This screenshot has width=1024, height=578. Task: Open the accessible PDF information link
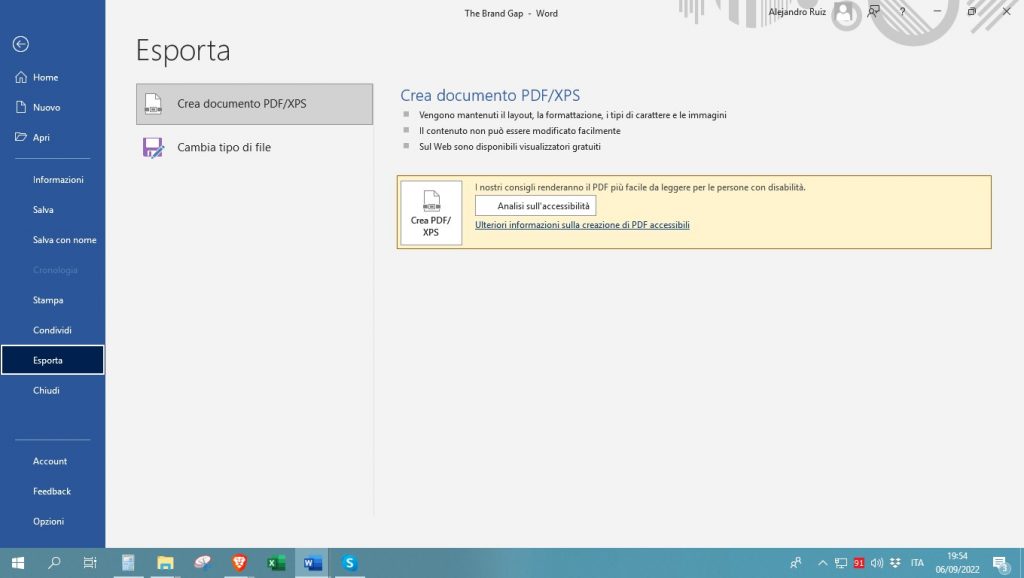tap(580, 224)
